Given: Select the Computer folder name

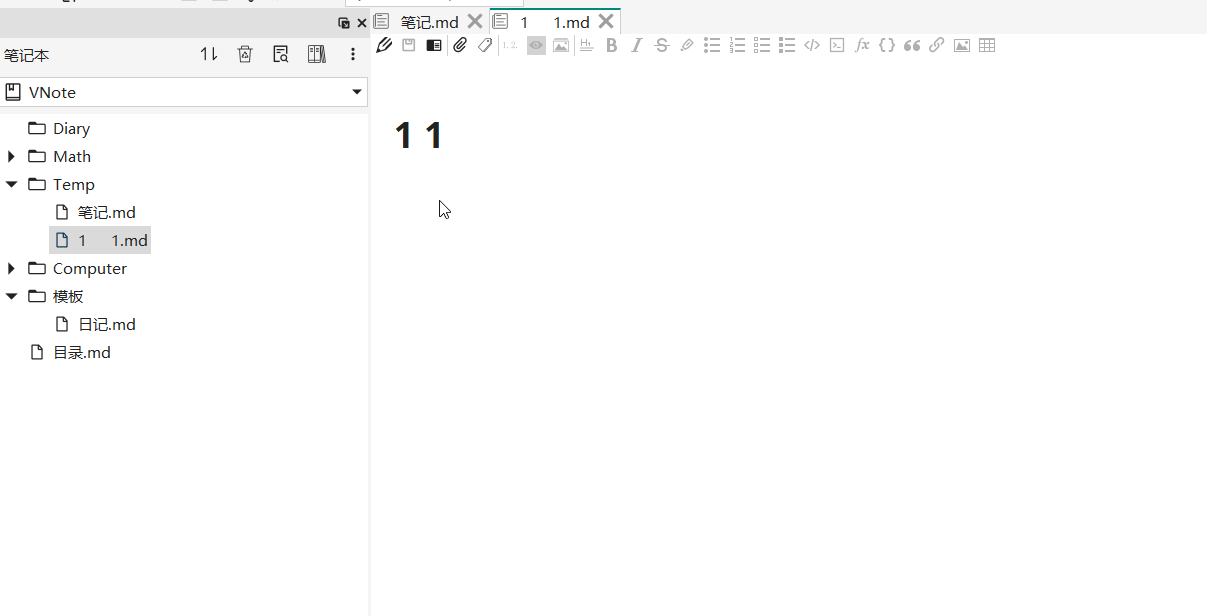Looking at the screenshot, I should [x=90, y=268].
